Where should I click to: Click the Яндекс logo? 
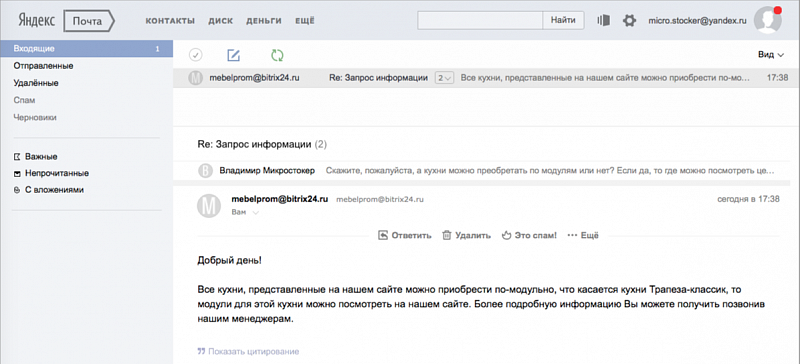(37, 20)
